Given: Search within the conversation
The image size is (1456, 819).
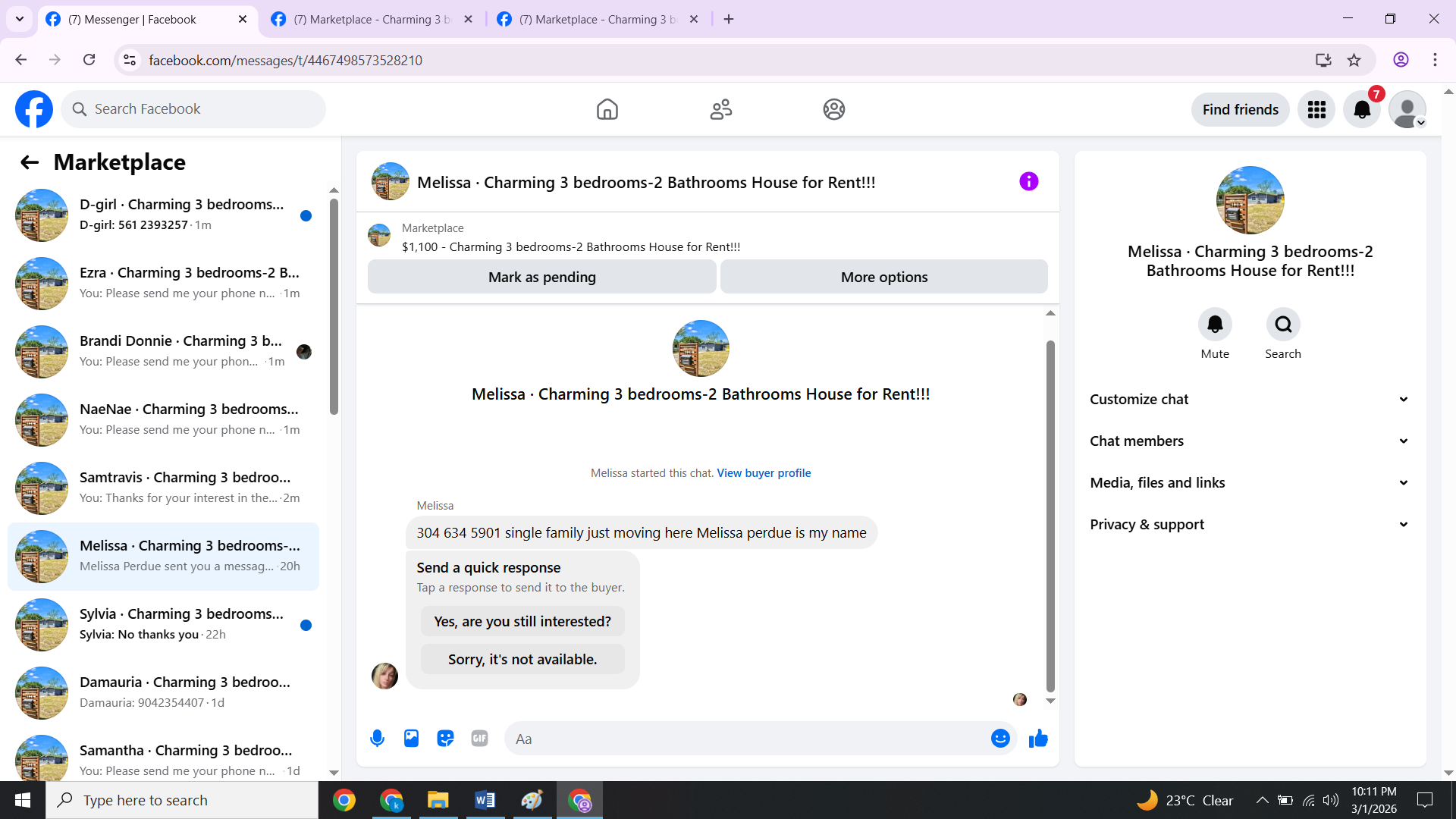Looking at the screenshot, I should tap(1283, 325).
